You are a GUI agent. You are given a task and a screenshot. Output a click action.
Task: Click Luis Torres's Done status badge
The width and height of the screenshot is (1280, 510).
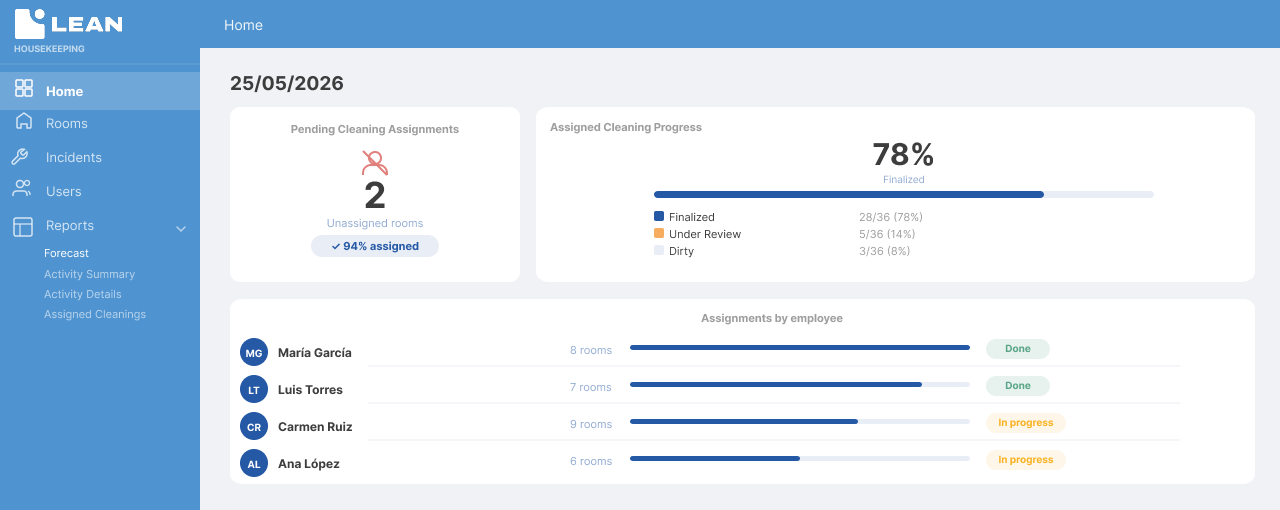[1018, 386]
